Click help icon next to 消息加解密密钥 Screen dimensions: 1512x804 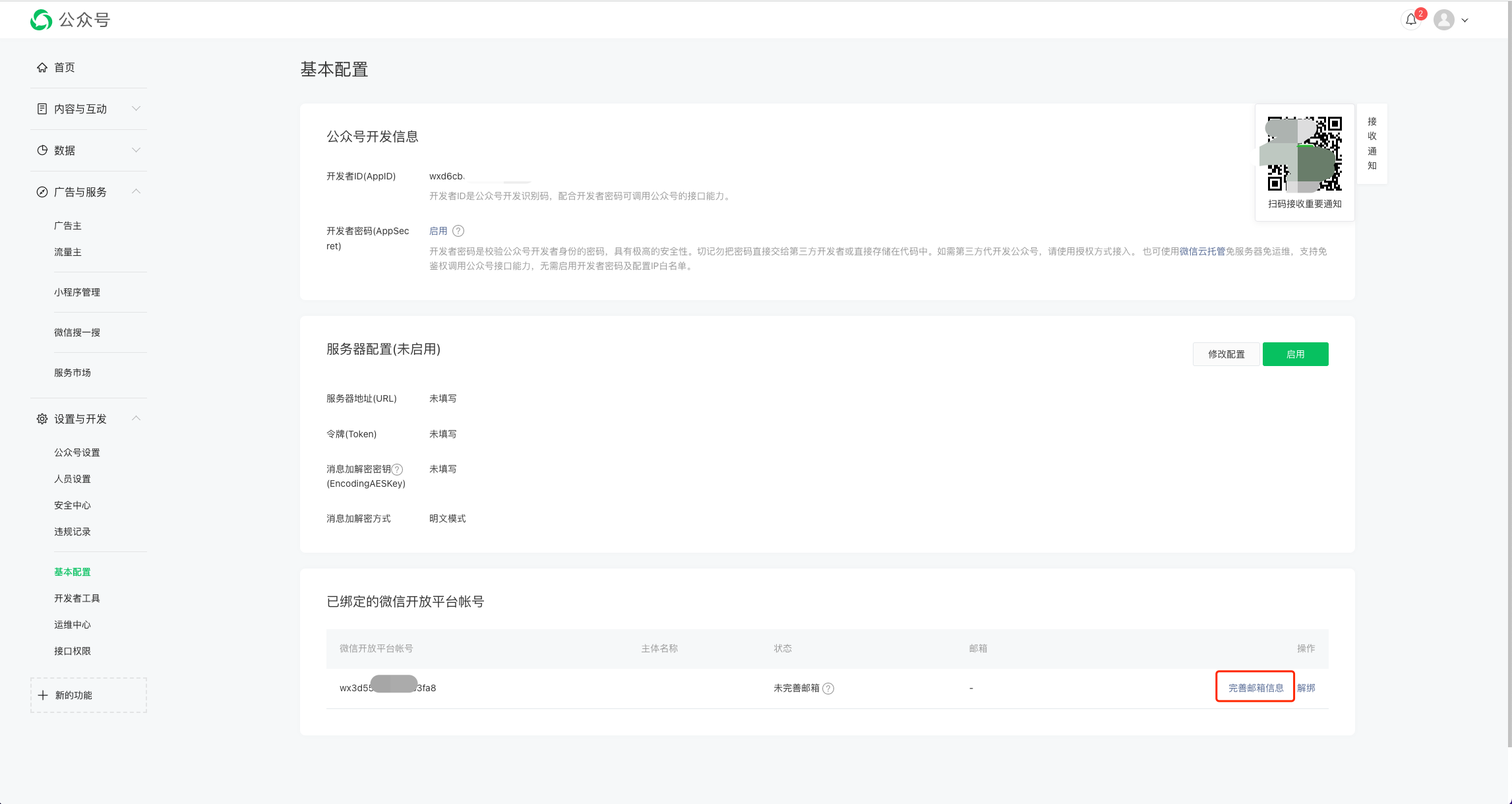click(397, 470)
